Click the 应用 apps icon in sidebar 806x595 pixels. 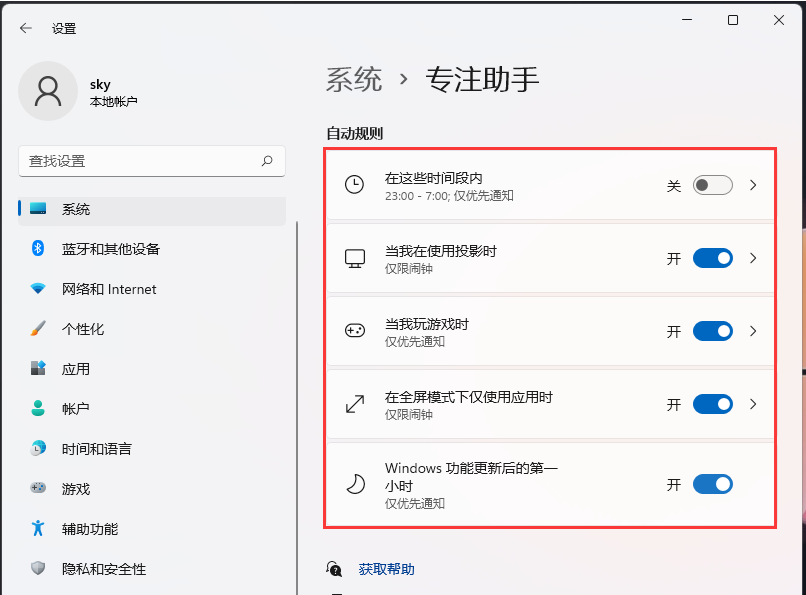pos(37,369)
